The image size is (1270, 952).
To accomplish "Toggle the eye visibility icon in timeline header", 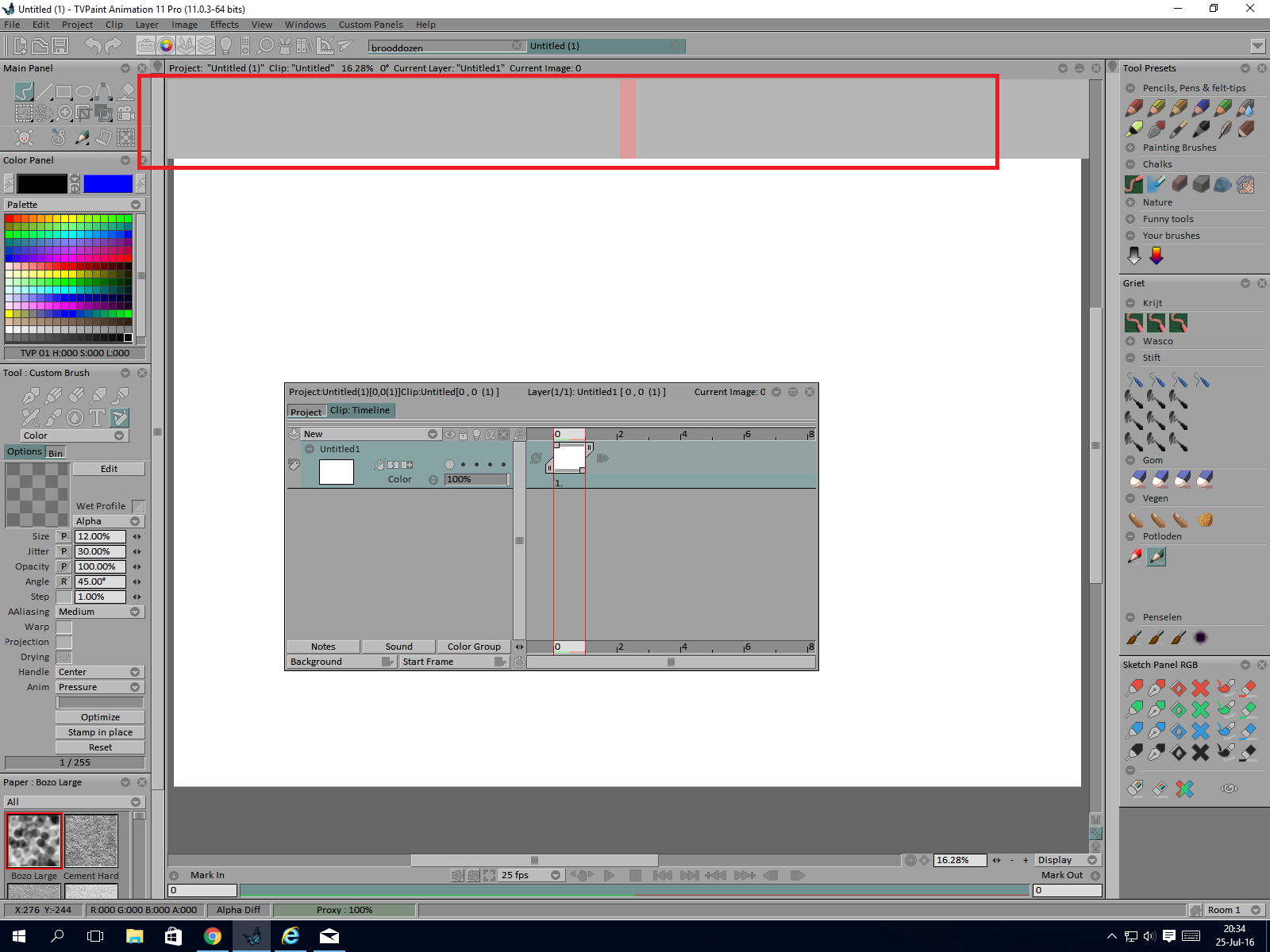I will (450, 435).
